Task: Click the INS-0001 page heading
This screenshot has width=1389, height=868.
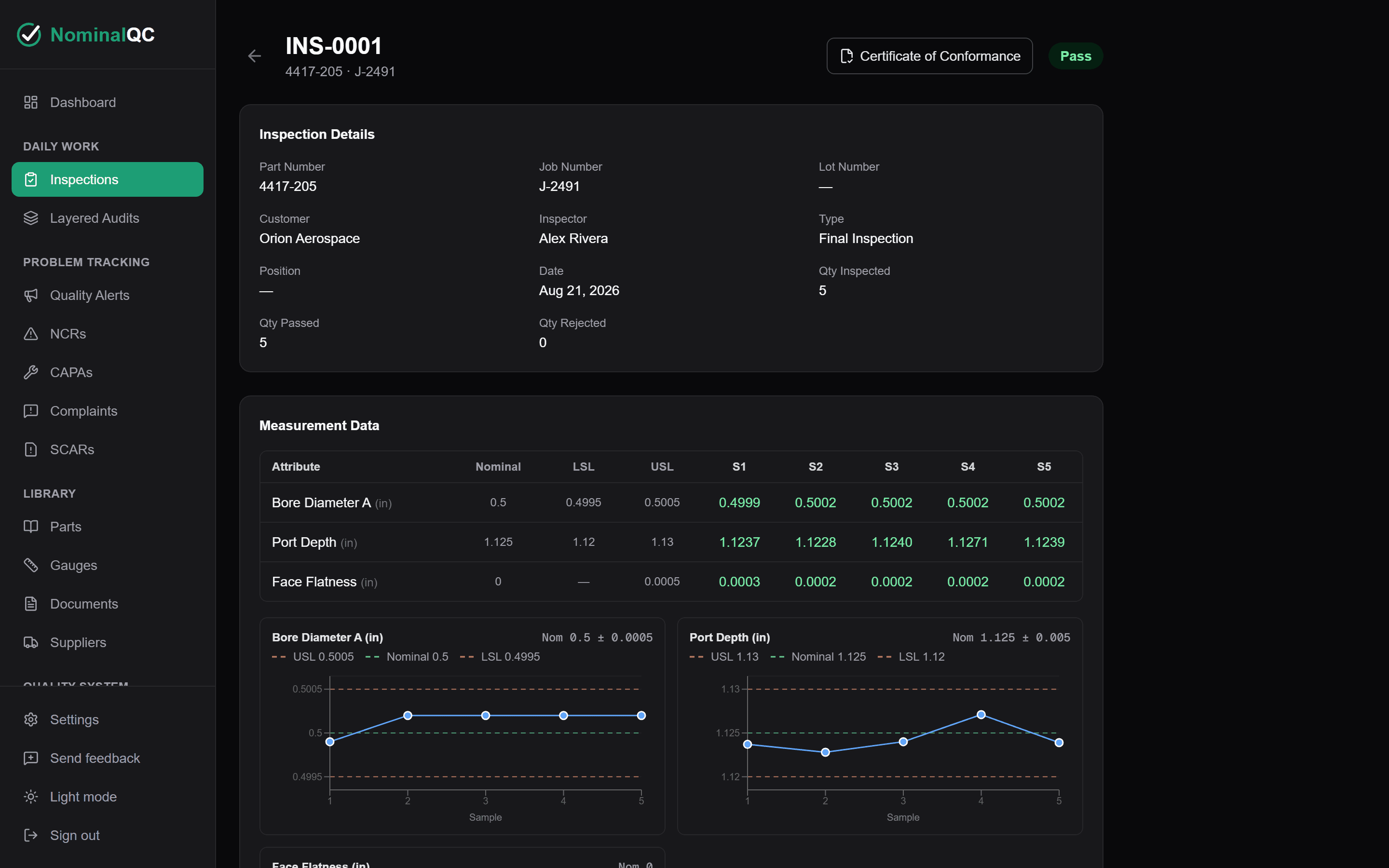Action: pyautogui.click(x=333, y=46)
